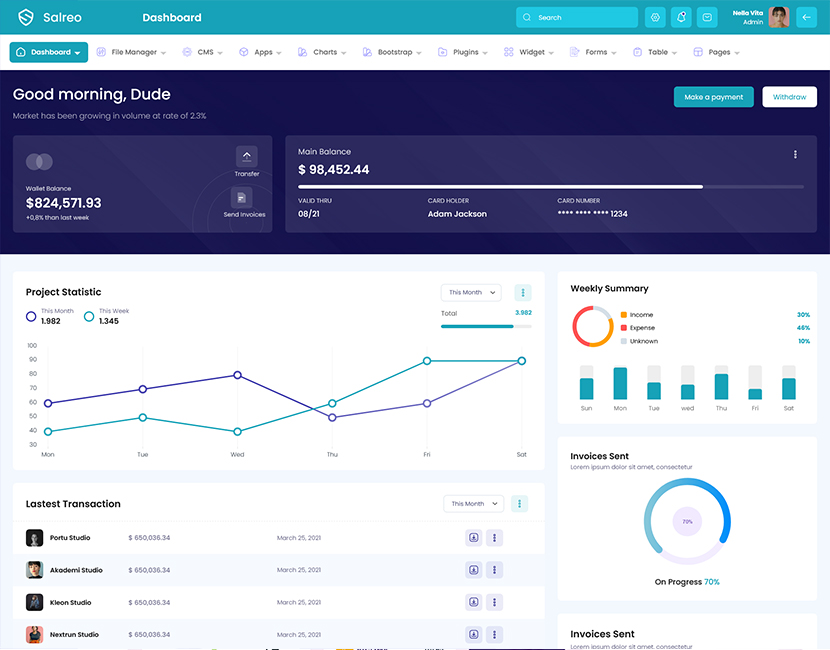Open Main Balance card three-dot menu

click(x=795, y=155)
